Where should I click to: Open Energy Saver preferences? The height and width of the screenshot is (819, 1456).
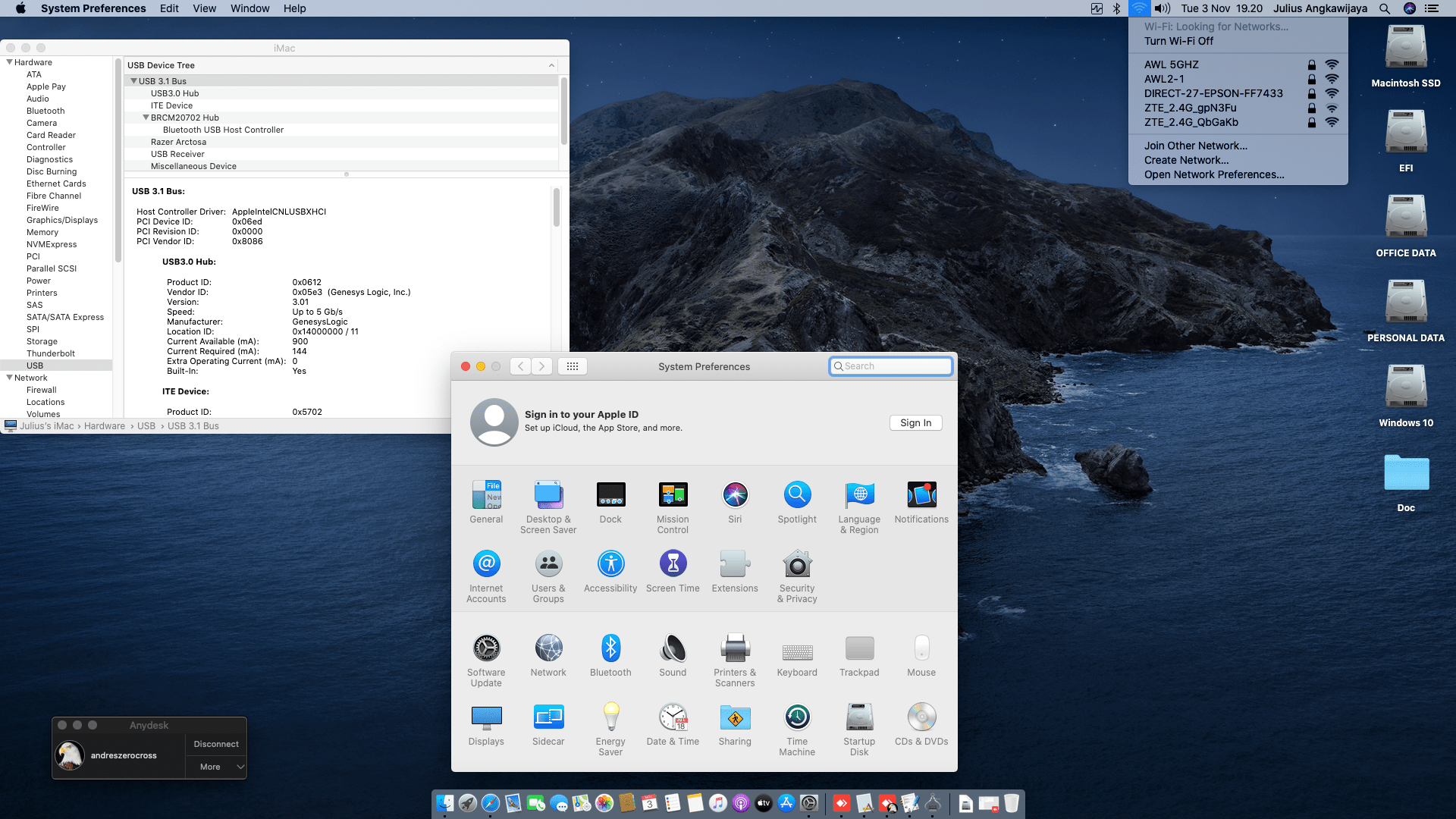[610, 730]
